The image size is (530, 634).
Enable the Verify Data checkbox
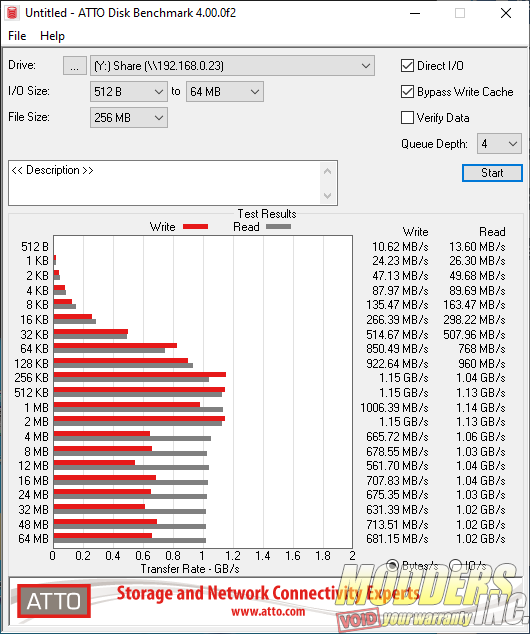point(407,118)
